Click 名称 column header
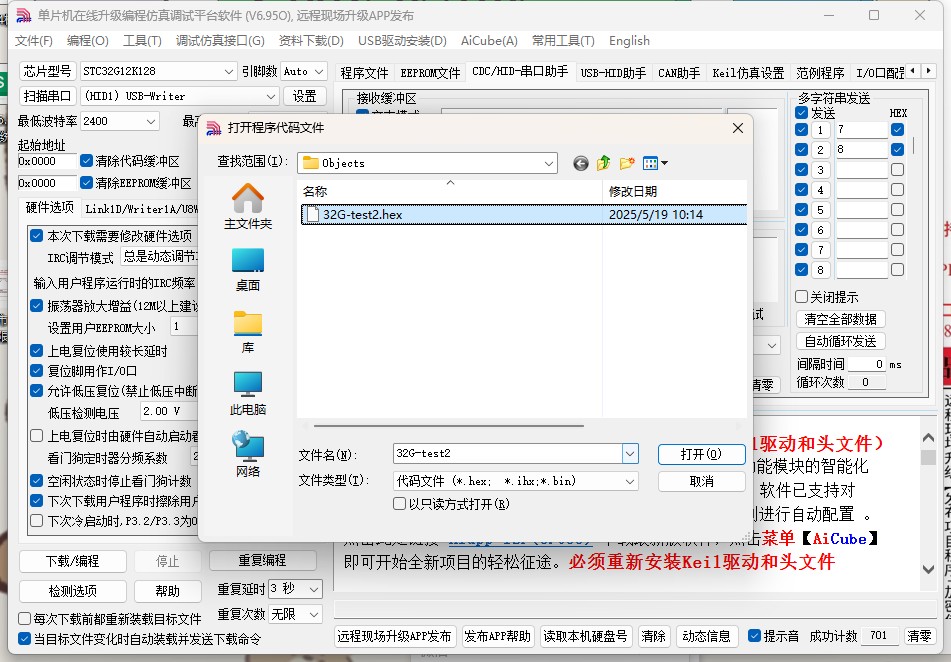Image resolution: width=951 pixels, height=662 pixels. [449, 192]
